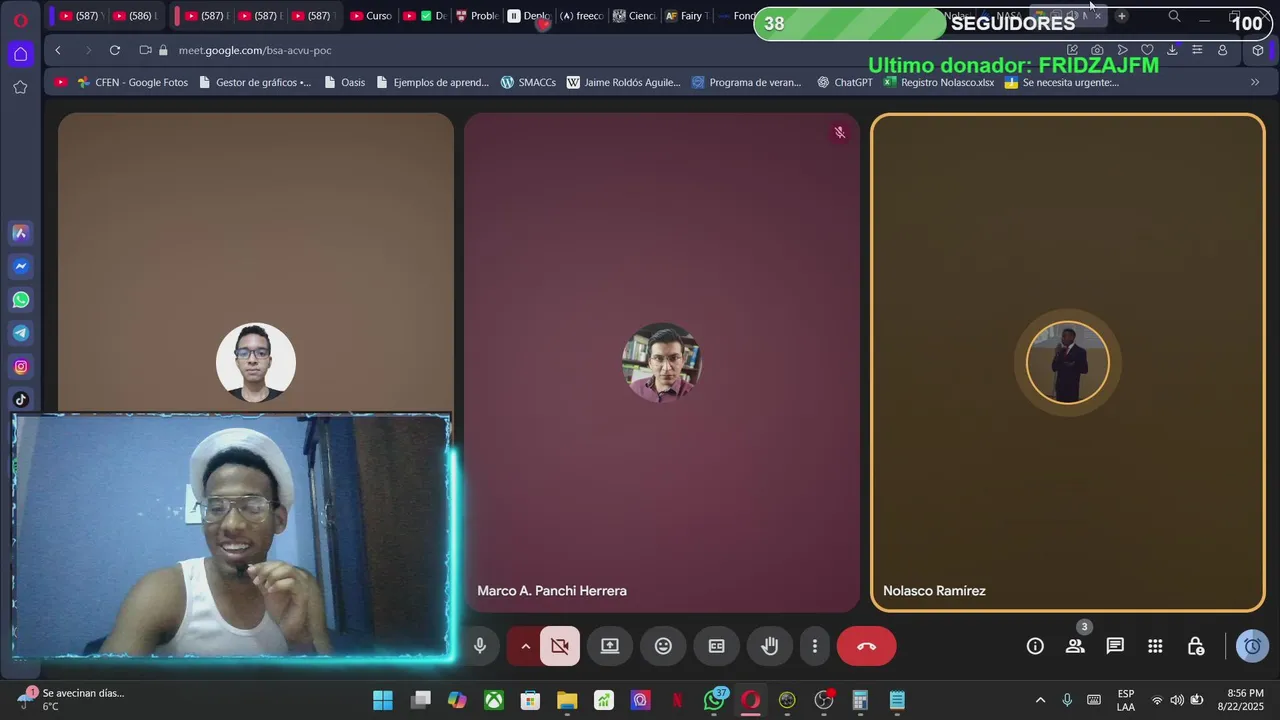Switch to Proble... tab
The width and height of the screenshot is (1280, 720).
(476, 16)
